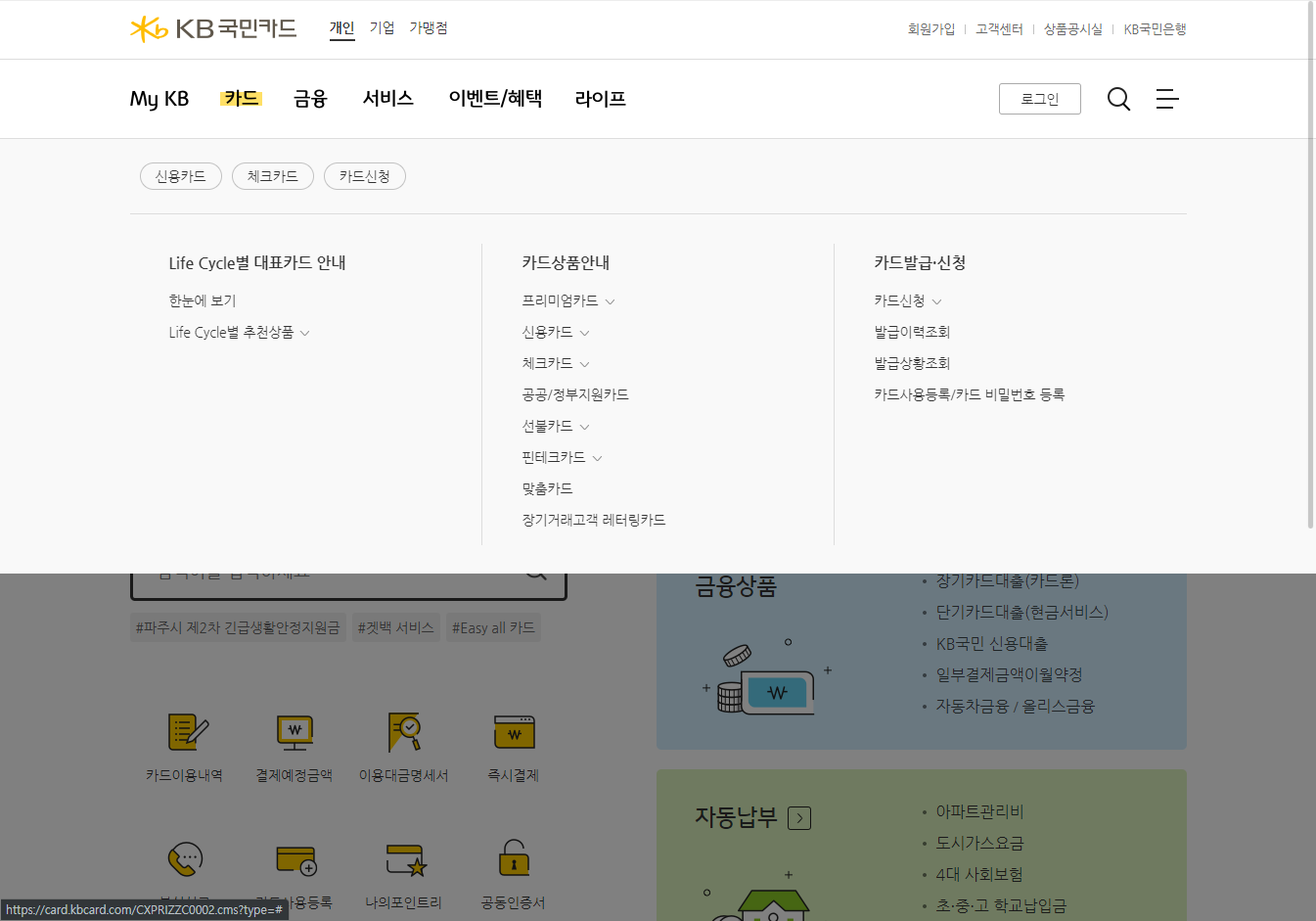Open 이벤트/혜택 main menu

[495, 98]
